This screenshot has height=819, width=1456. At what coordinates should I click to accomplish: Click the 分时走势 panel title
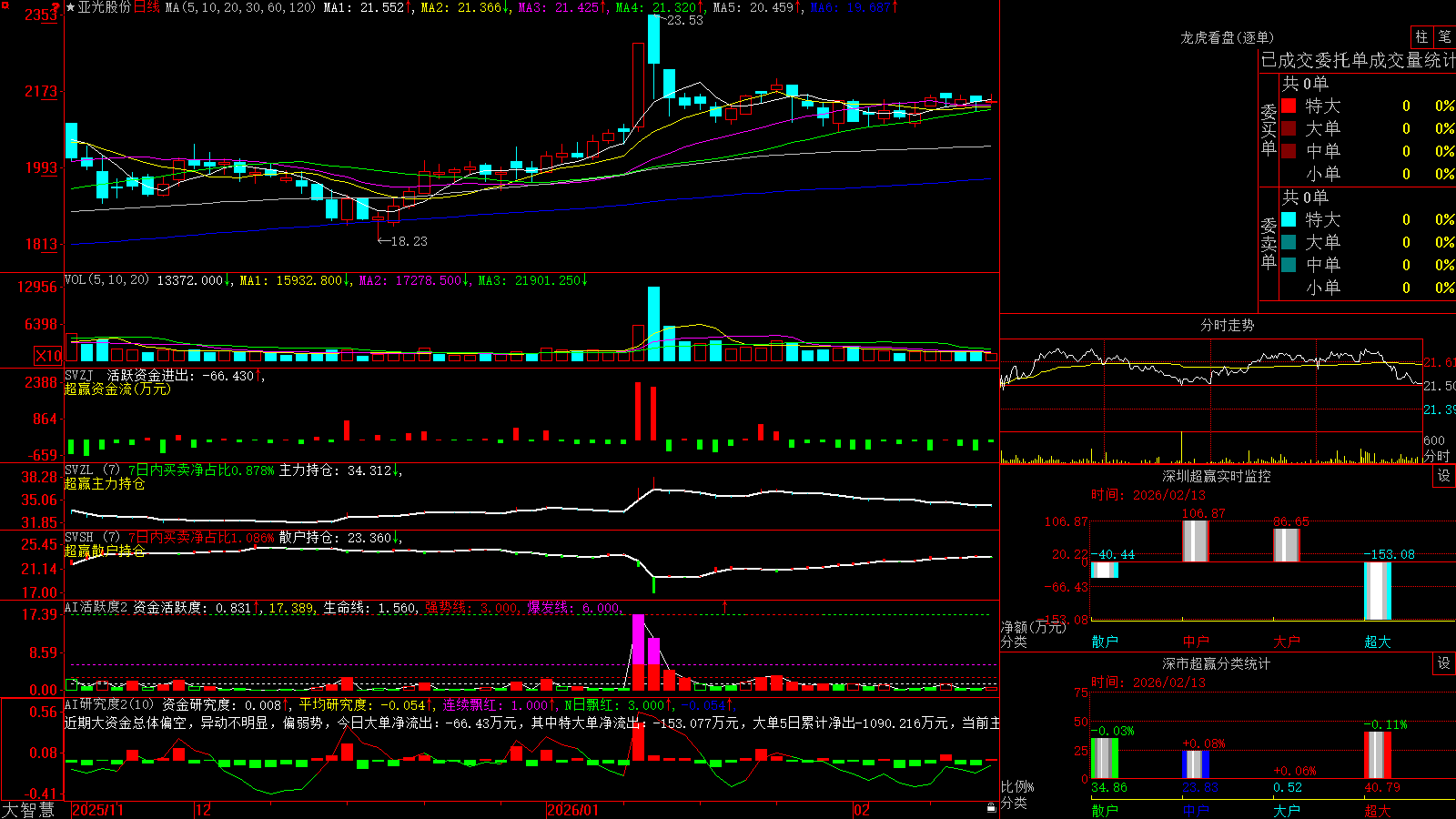(x=1227, y=325)
